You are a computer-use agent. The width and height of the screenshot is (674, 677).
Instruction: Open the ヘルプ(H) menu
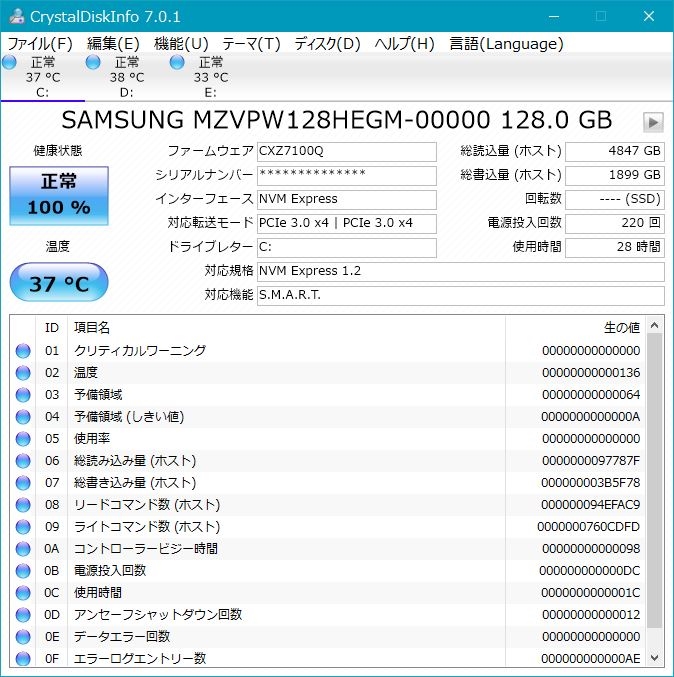tap(404, 44)
